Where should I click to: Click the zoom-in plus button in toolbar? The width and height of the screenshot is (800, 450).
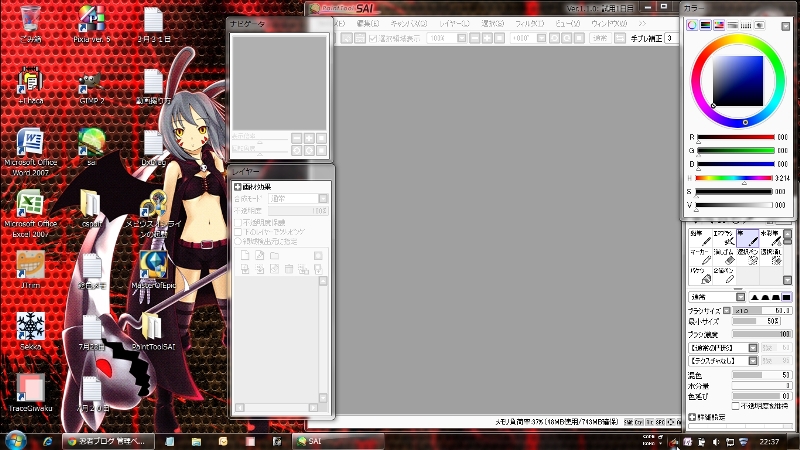point(487,38)
